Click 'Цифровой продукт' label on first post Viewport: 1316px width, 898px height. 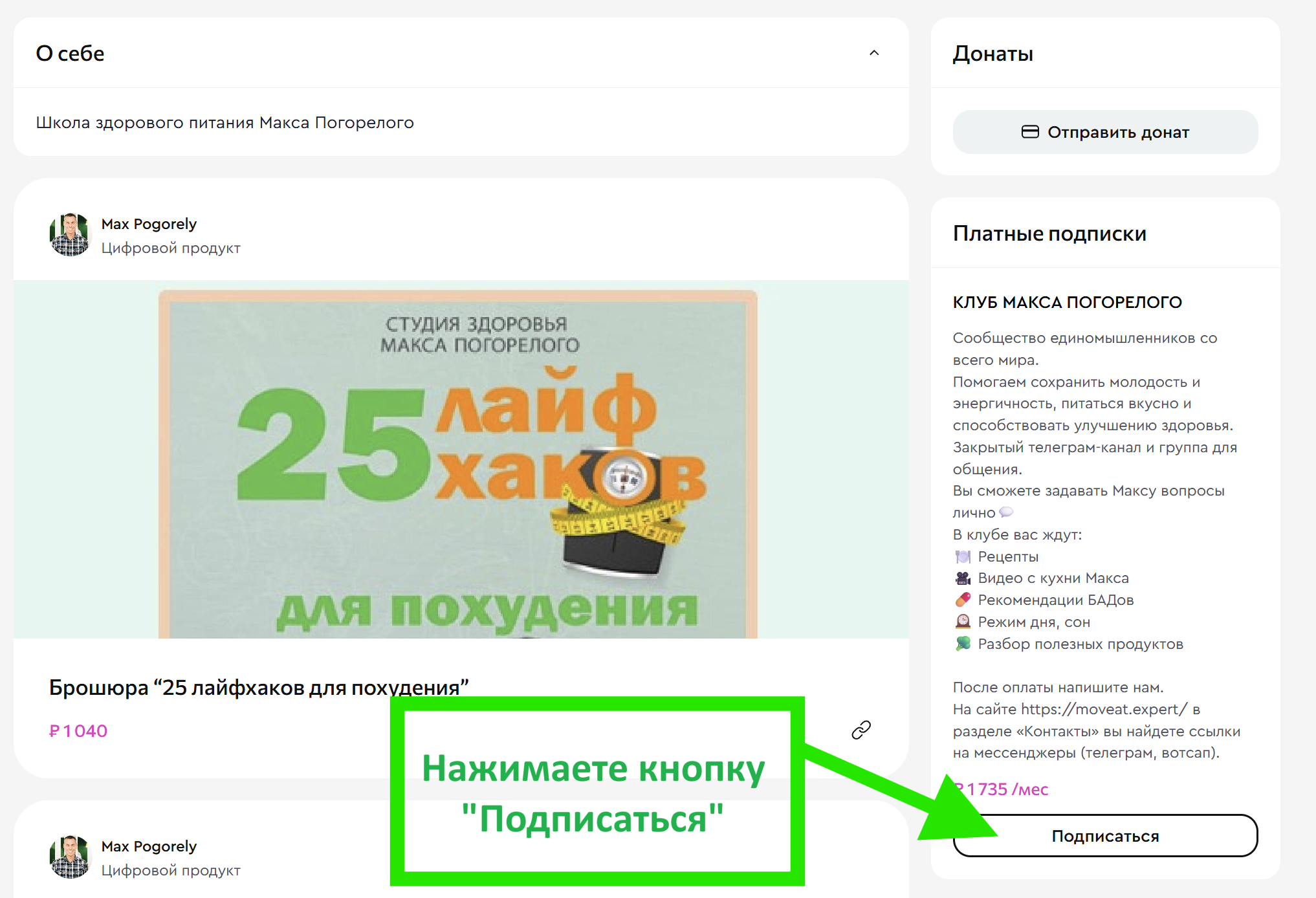click(171, 248)
